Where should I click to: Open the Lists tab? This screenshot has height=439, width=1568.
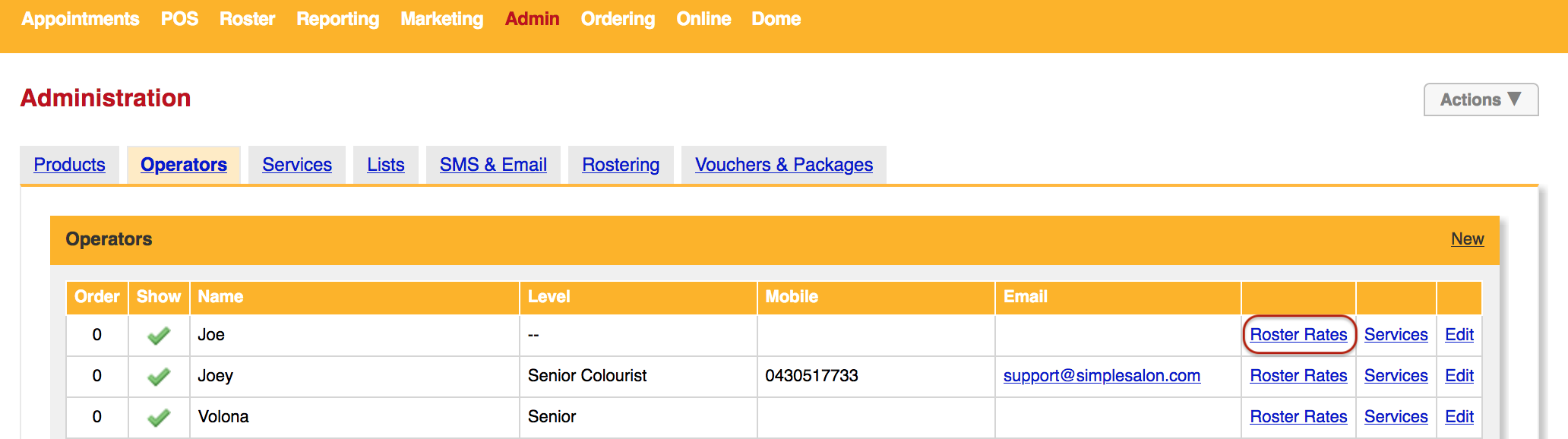pos(385,165)
